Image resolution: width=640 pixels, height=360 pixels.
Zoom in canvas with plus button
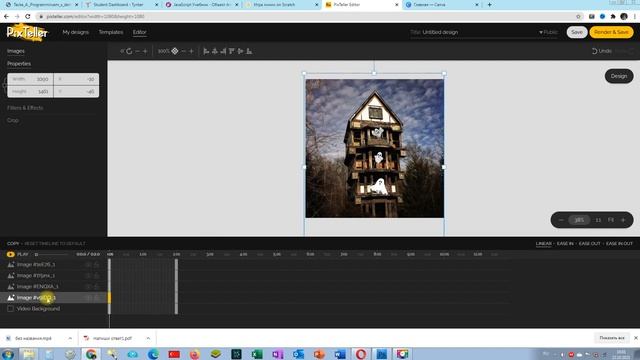[623, 220]
